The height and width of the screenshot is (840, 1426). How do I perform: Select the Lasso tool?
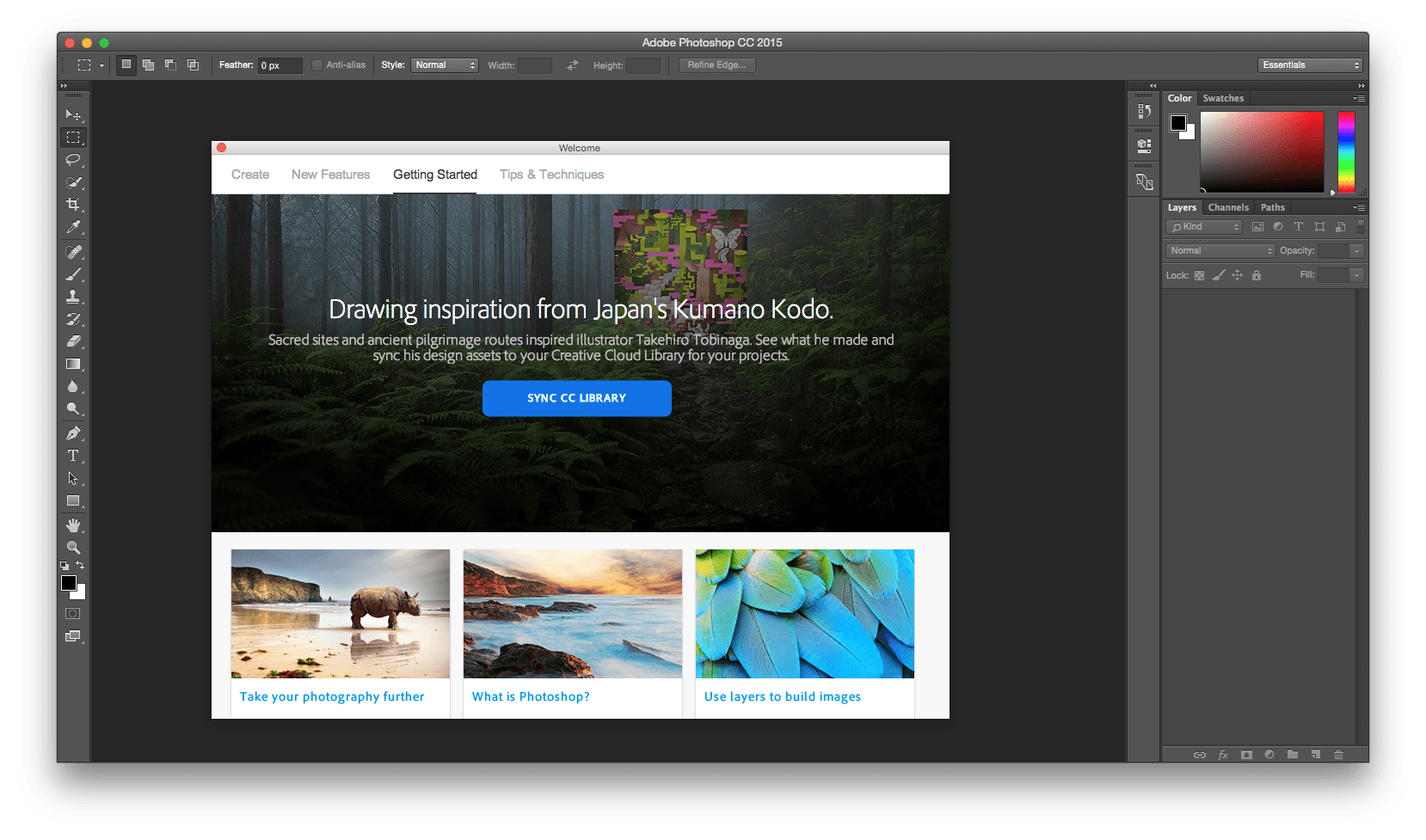click(x=73, y=160)
